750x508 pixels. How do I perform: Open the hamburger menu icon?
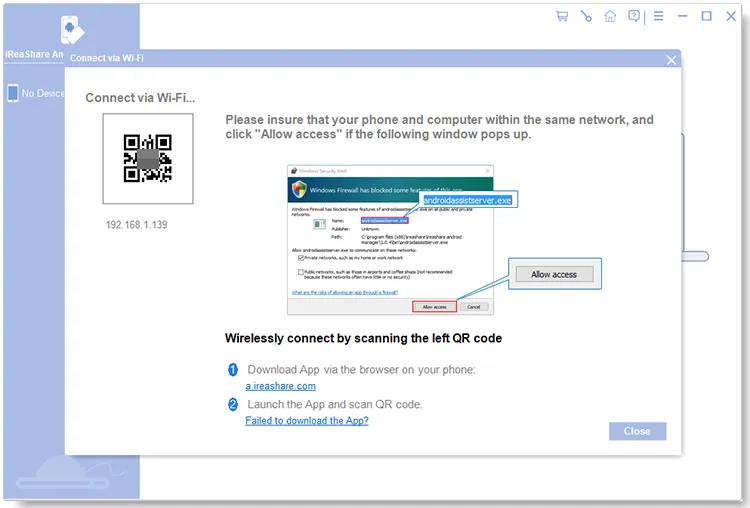coord(659,16)
